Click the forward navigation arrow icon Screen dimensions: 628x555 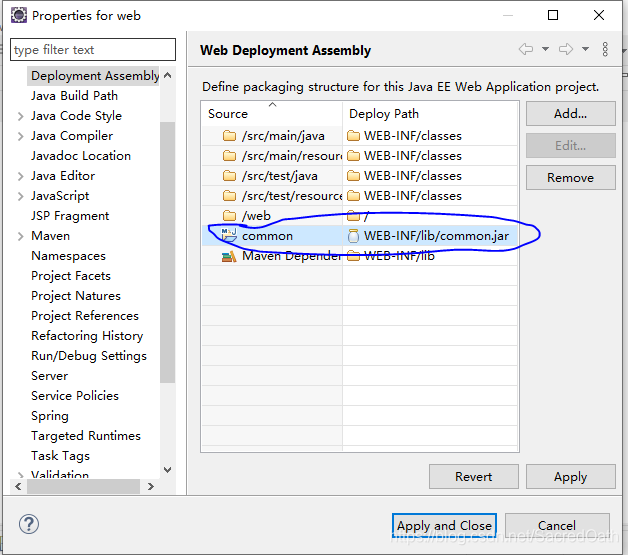point(566,49)
